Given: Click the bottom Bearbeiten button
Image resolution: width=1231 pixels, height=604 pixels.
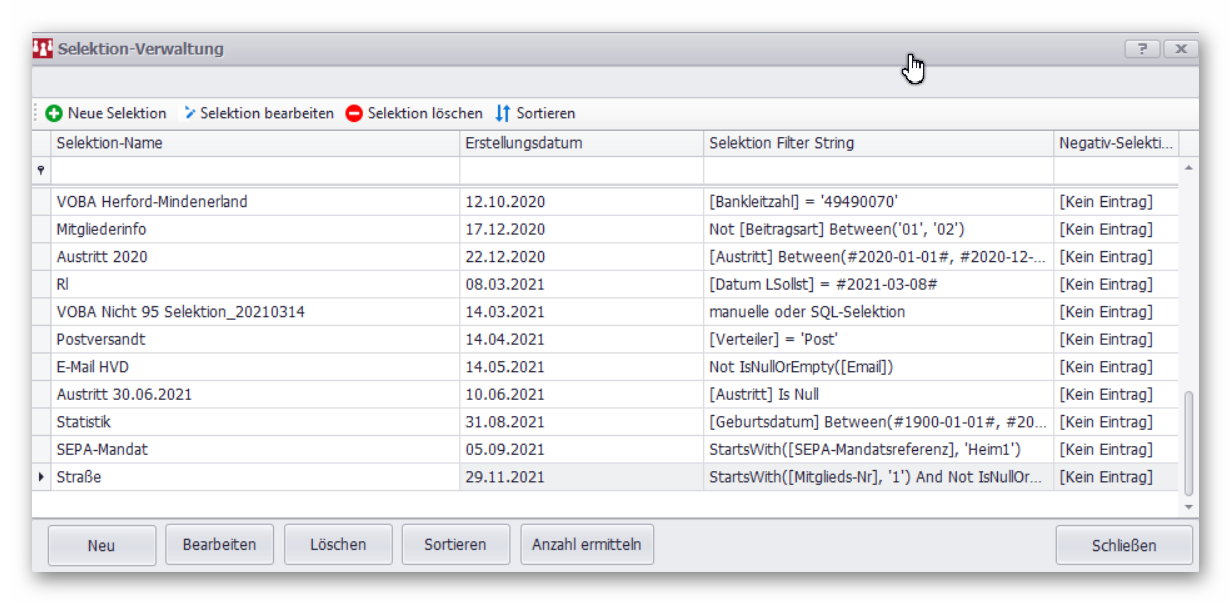Looking at the screenshot, I should pos(219,545).
